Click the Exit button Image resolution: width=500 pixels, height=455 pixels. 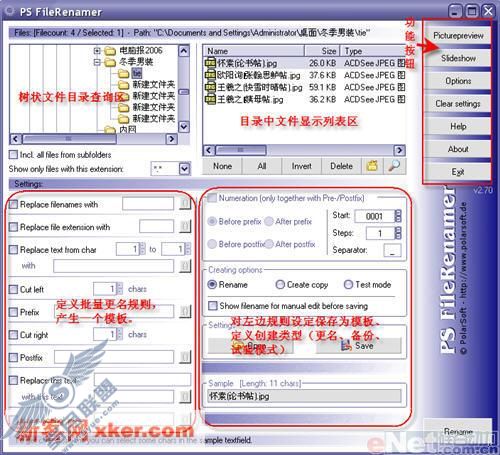click(x=458, y=172)
